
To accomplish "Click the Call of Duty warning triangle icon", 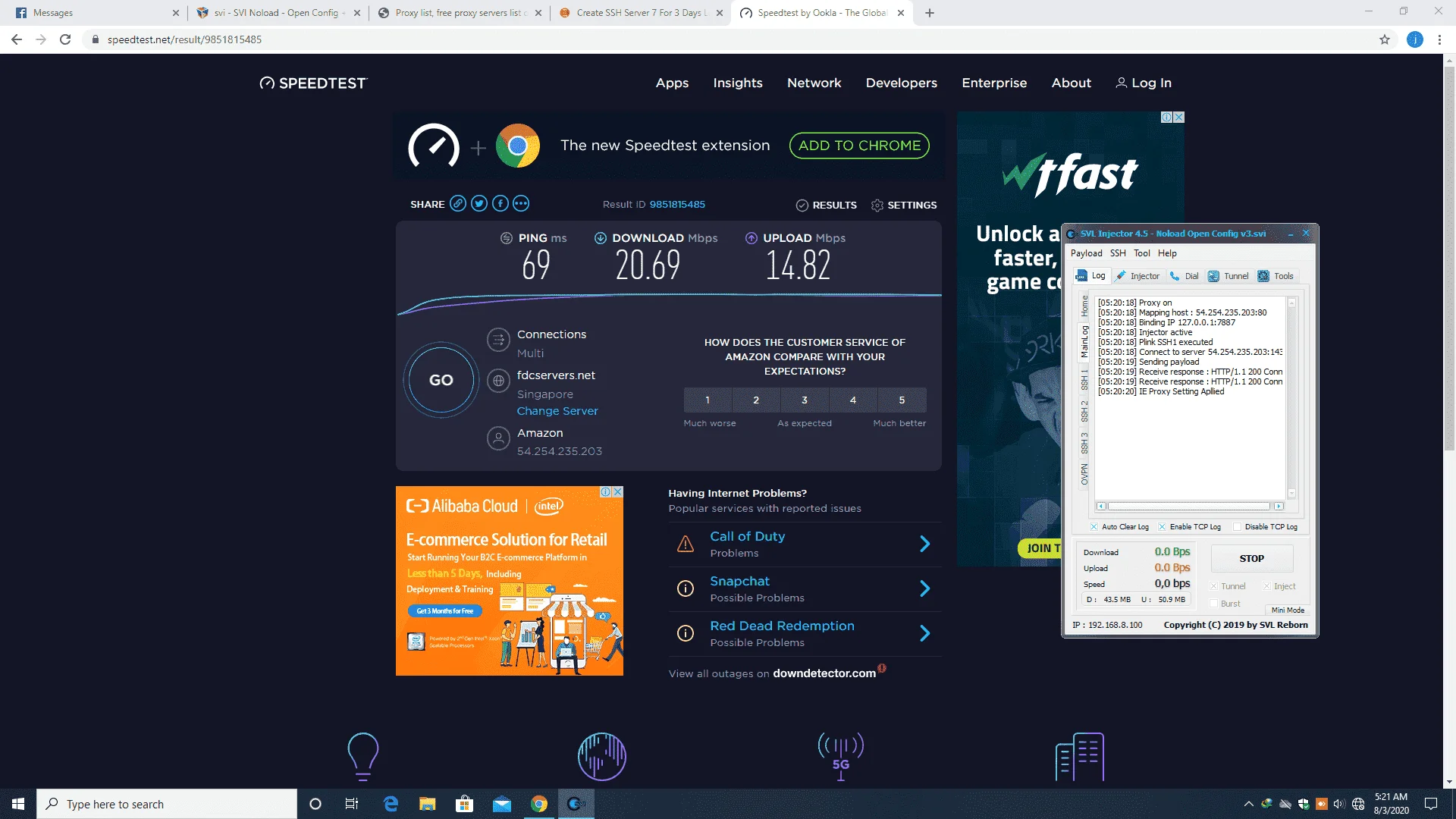I will pyautogui.click(x=686, y=544).
